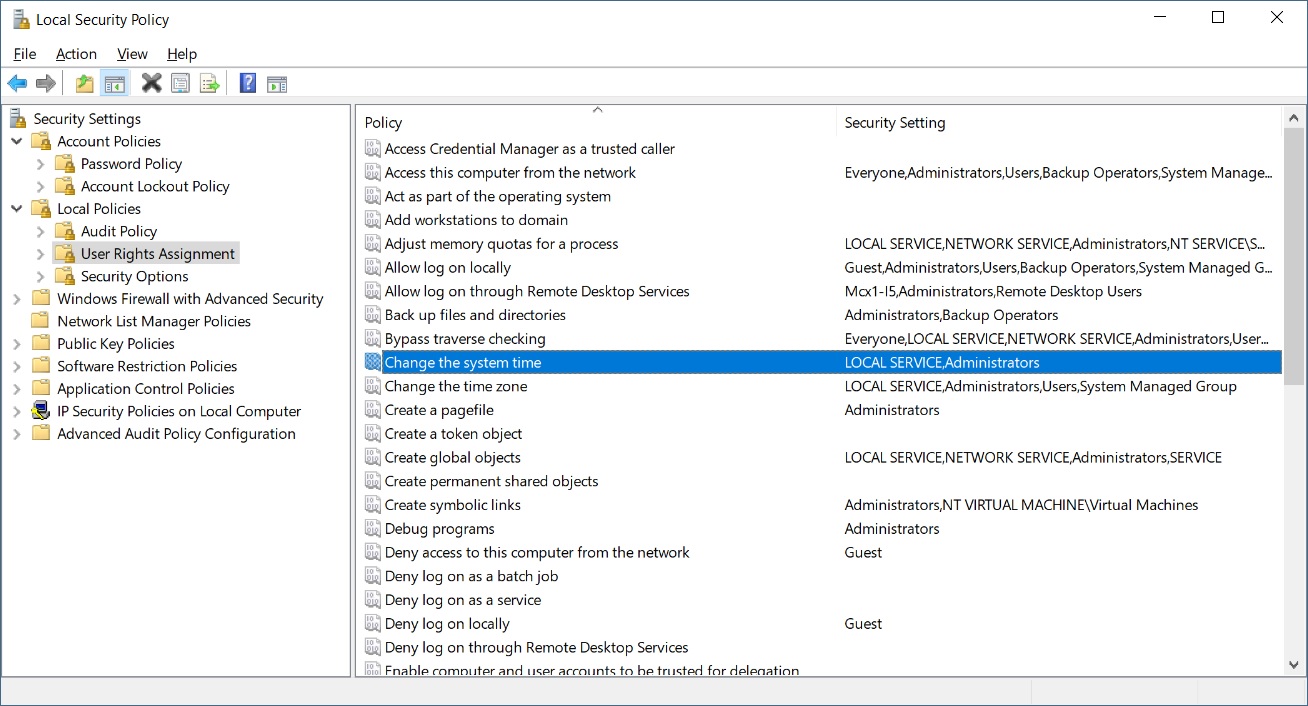Click the policy list vertical scrollbar thumb
This screenshot has width=1308, height=706.
click(1293, 256)
